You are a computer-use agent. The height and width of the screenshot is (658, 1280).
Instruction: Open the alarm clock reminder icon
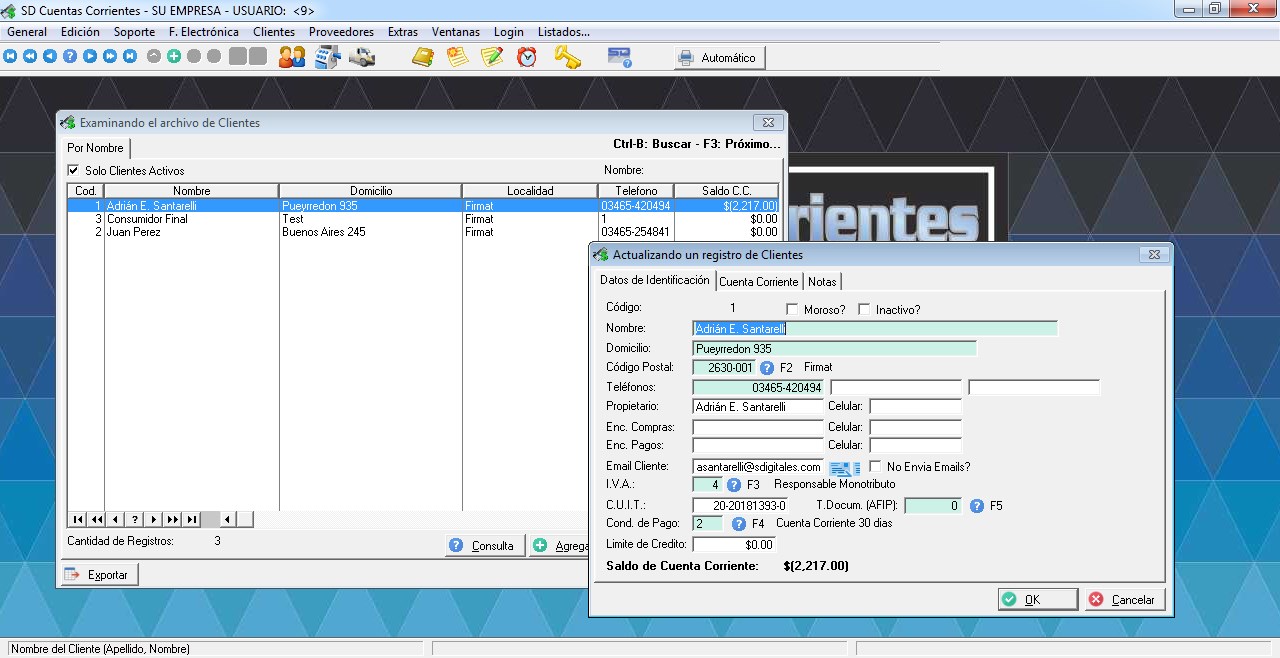pyautogui.click(x=527, y=57)
